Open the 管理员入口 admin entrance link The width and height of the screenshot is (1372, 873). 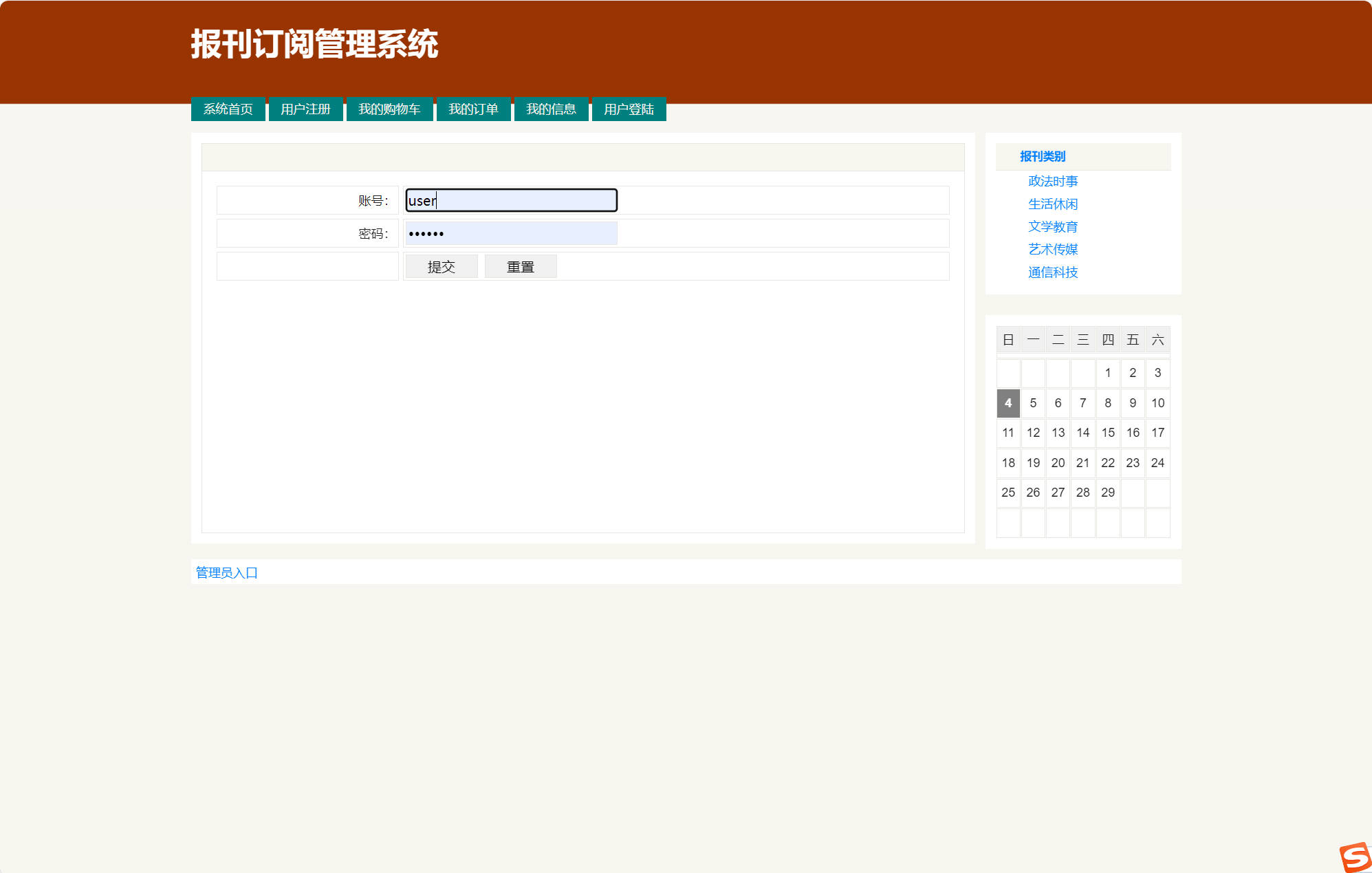click(x=226, y=572)
